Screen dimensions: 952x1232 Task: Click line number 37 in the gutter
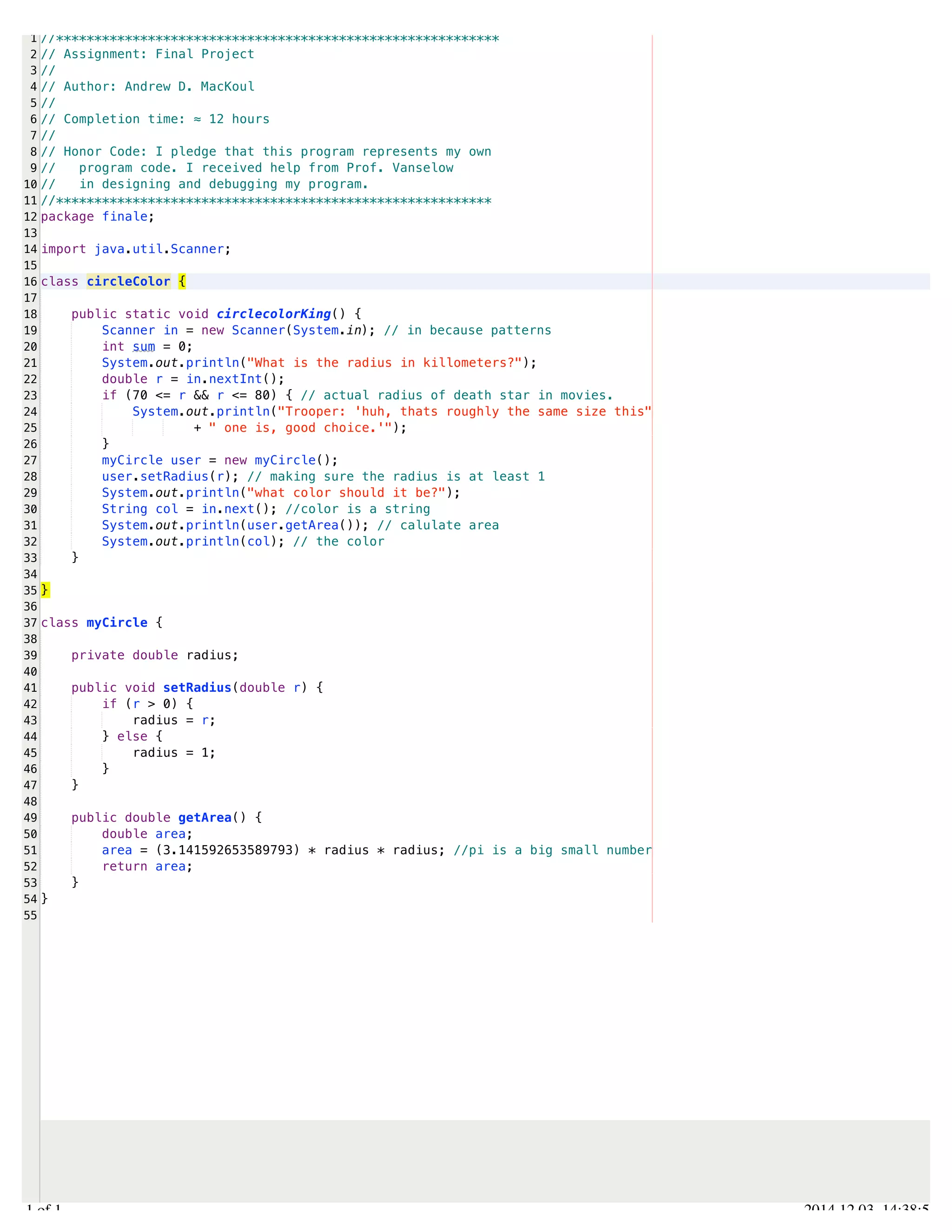pyautogui.click(x=31, y=623)
